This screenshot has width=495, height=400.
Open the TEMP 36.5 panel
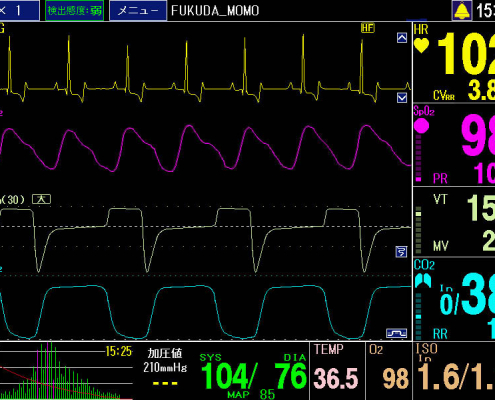point(337,371)
